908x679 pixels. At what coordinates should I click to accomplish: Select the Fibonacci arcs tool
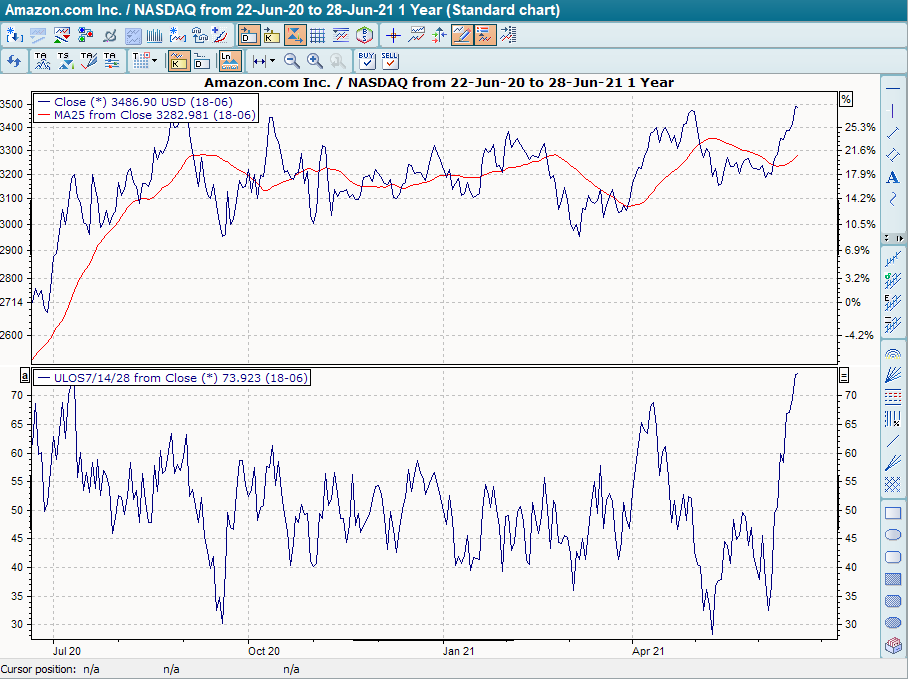point(893,353)
